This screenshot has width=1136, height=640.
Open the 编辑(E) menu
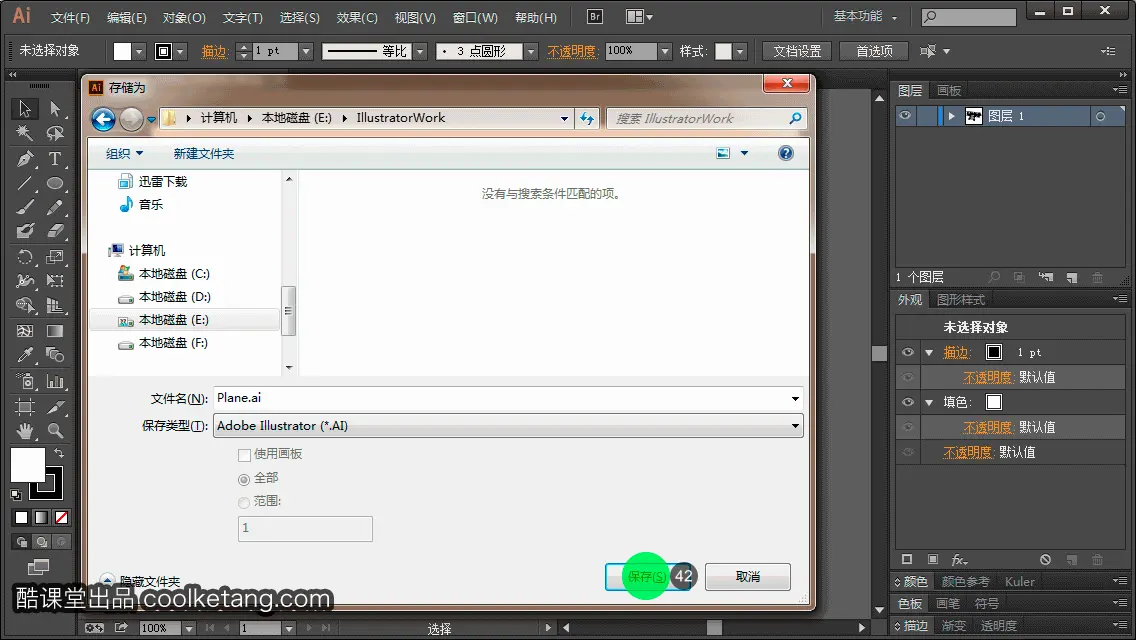point(127,17)
